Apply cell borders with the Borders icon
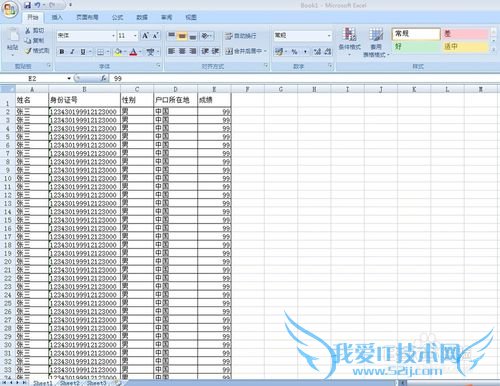 pos(100,52)
